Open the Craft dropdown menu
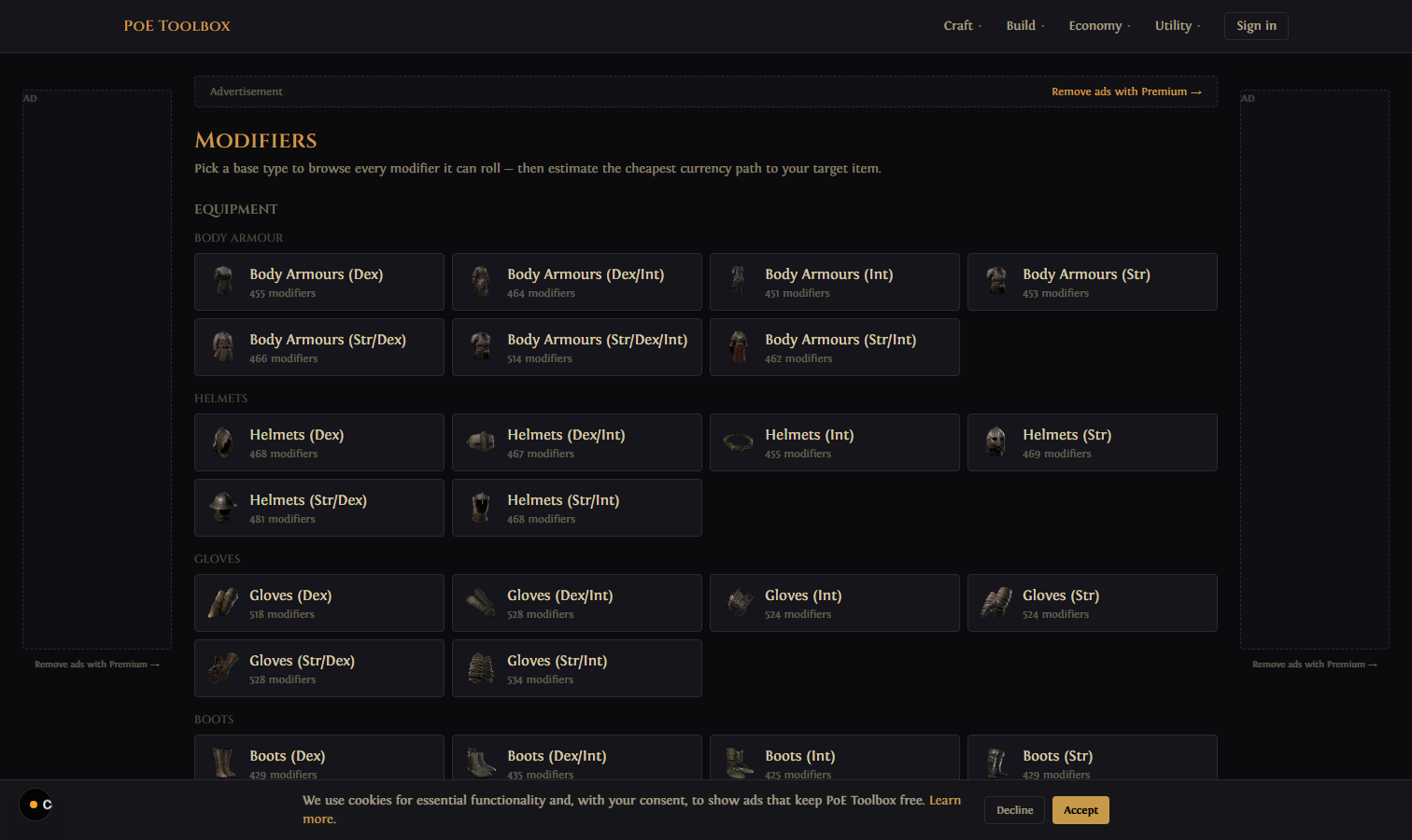Viewport: 1412px width, 840px height. [x=962, y=26]
